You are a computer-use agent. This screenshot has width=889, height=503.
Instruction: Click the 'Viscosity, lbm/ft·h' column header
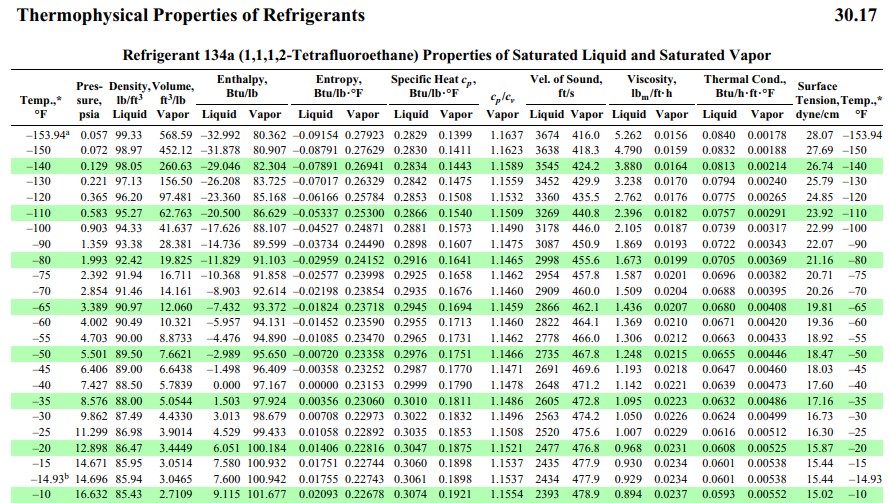pyautogui.click(x=651, y=86)
